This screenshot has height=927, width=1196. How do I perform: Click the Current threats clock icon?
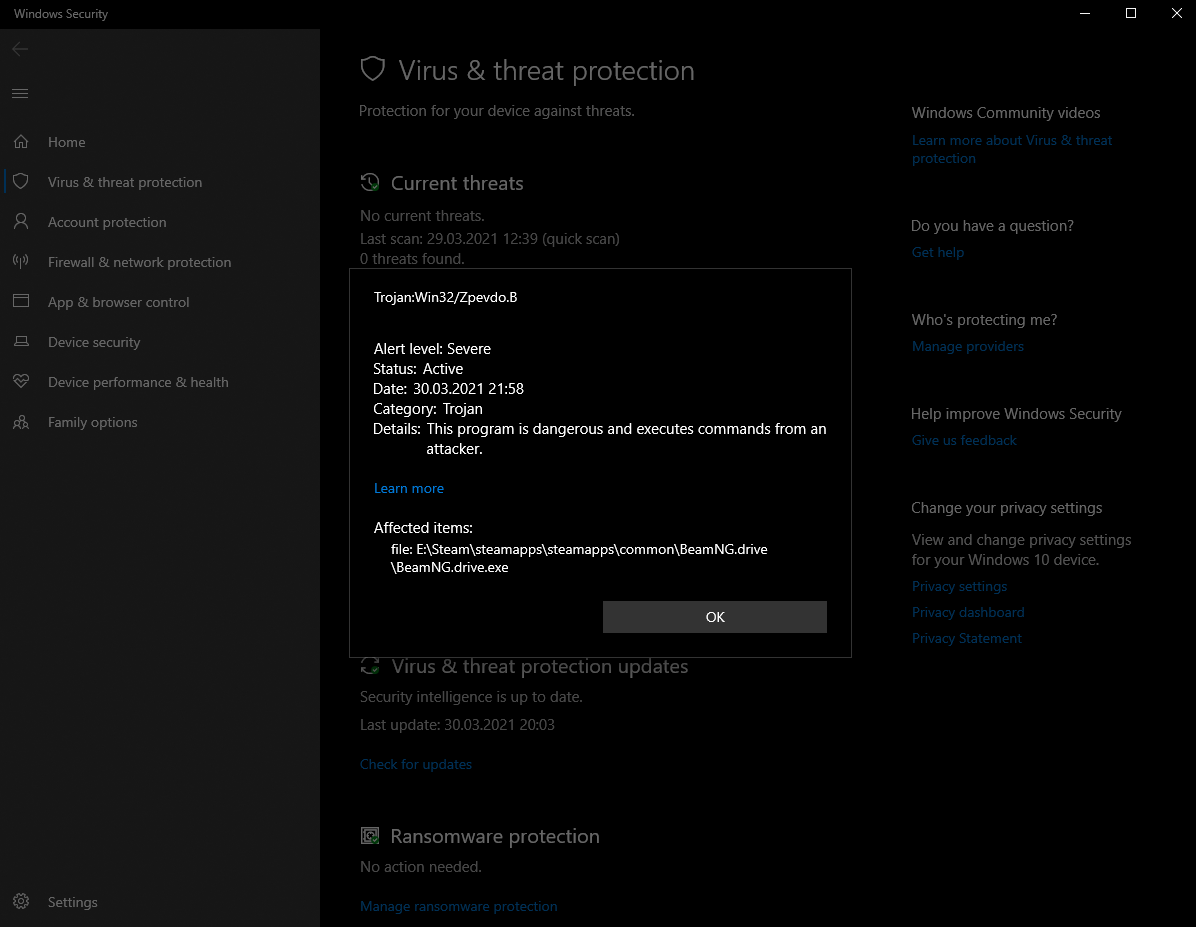tap(370, 182)
